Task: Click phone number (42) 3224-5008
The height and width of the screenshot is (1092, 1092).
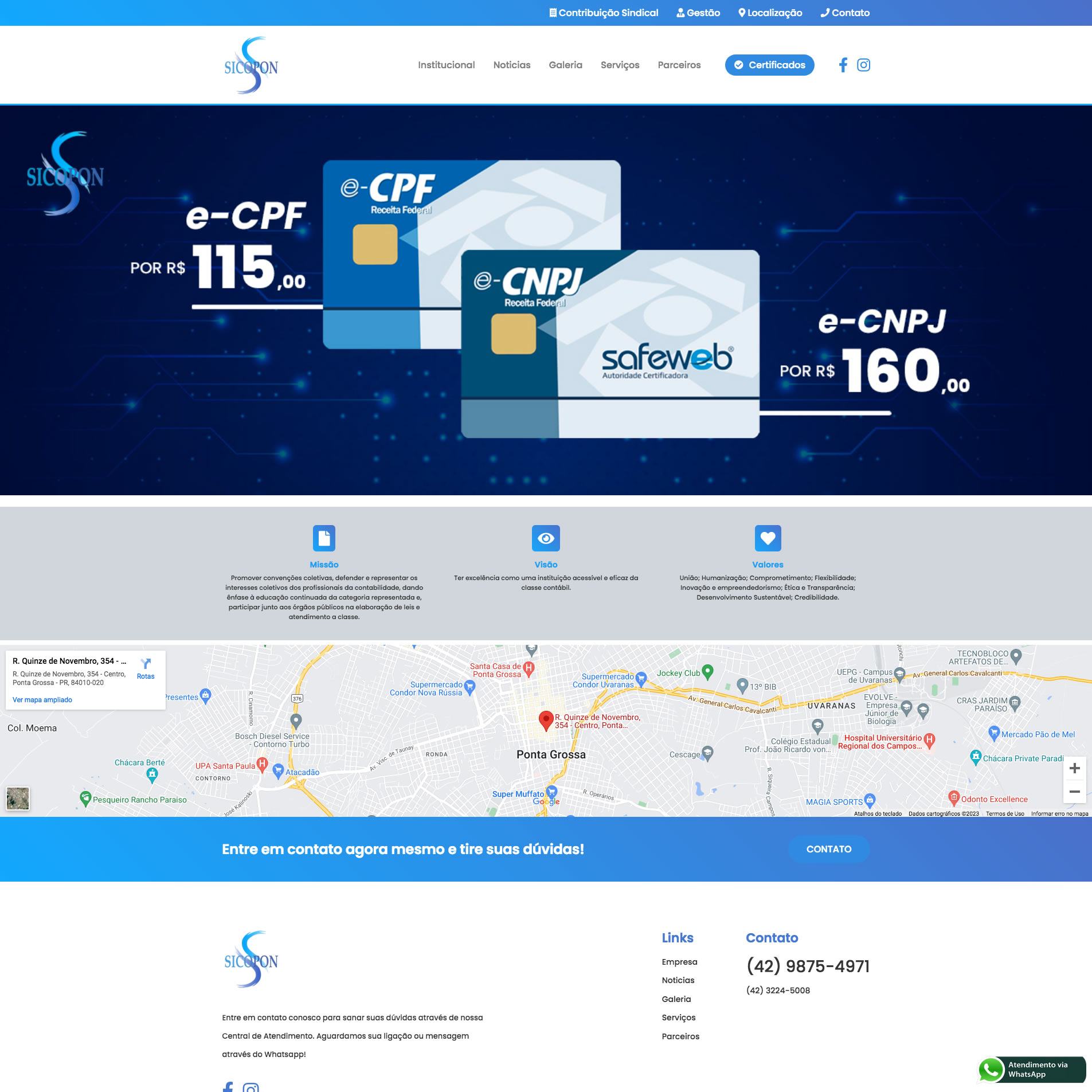Action: point(778,991)
